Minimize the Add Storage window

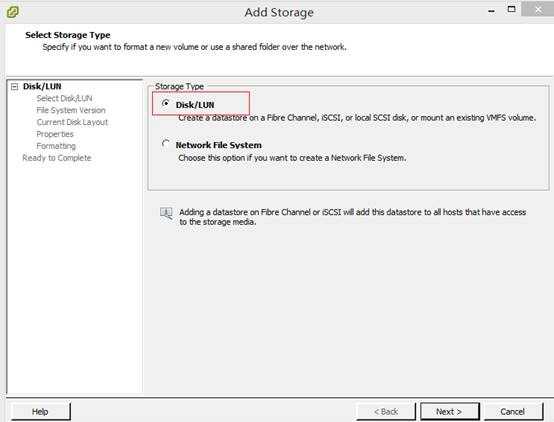pyautogui.click(x=491, y=11)
